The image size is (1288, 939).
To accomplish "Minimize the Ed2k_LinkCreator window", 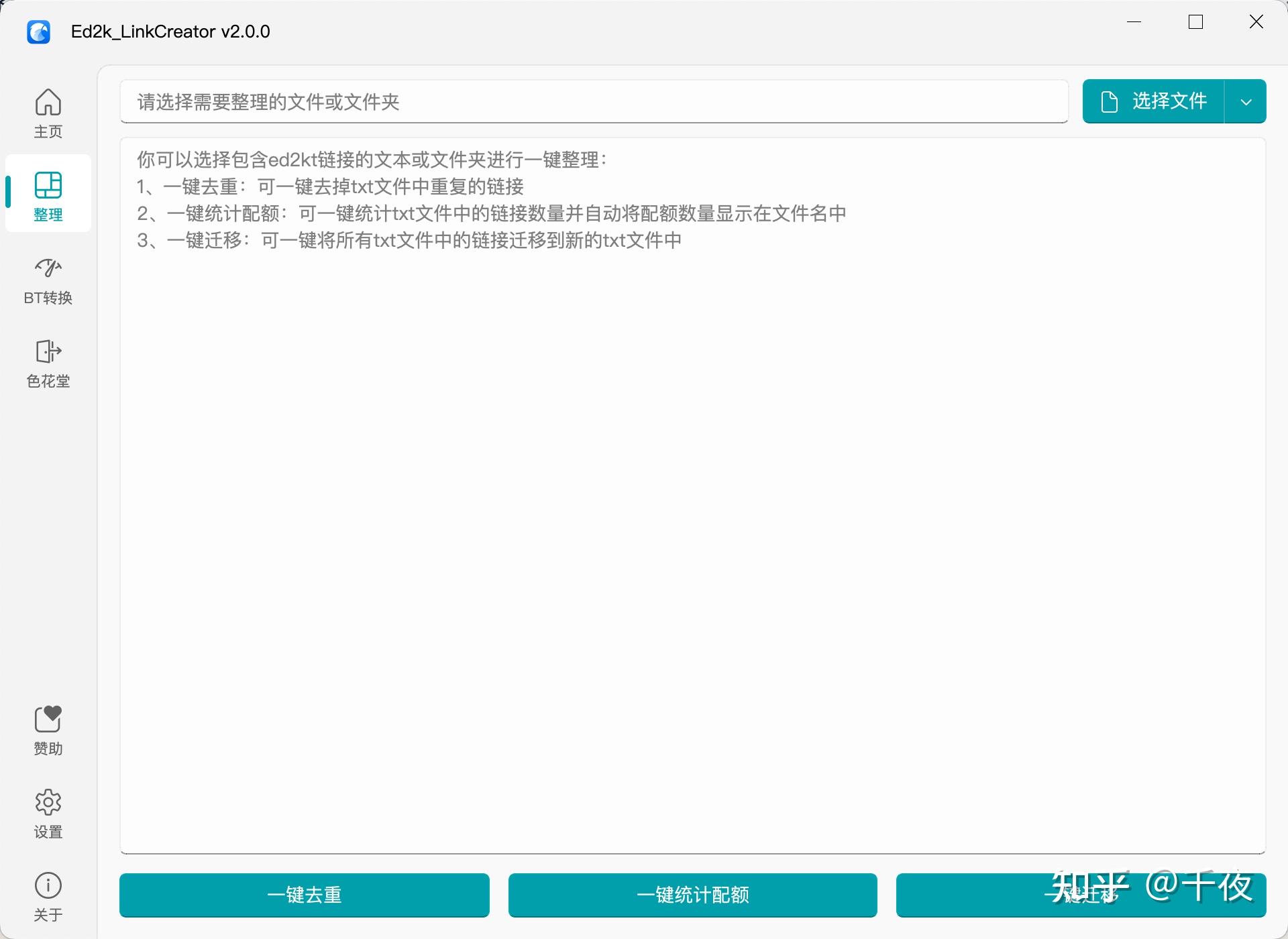I will point(1134,22).
